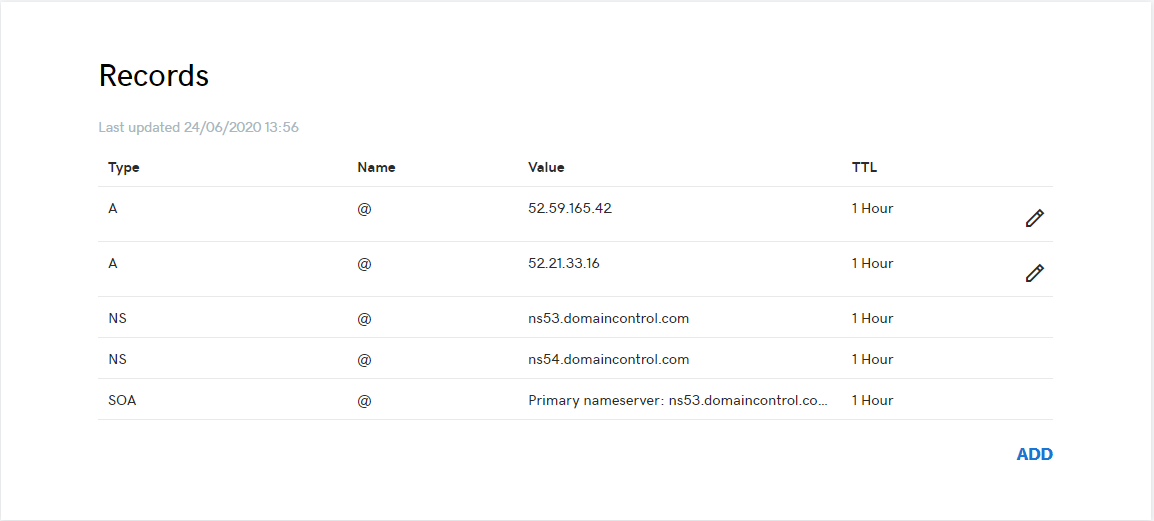The width and height of the screenshot is (1154, 521).
Task: Edit the A record for 52.21.33.16
Action: point(1034,273)
